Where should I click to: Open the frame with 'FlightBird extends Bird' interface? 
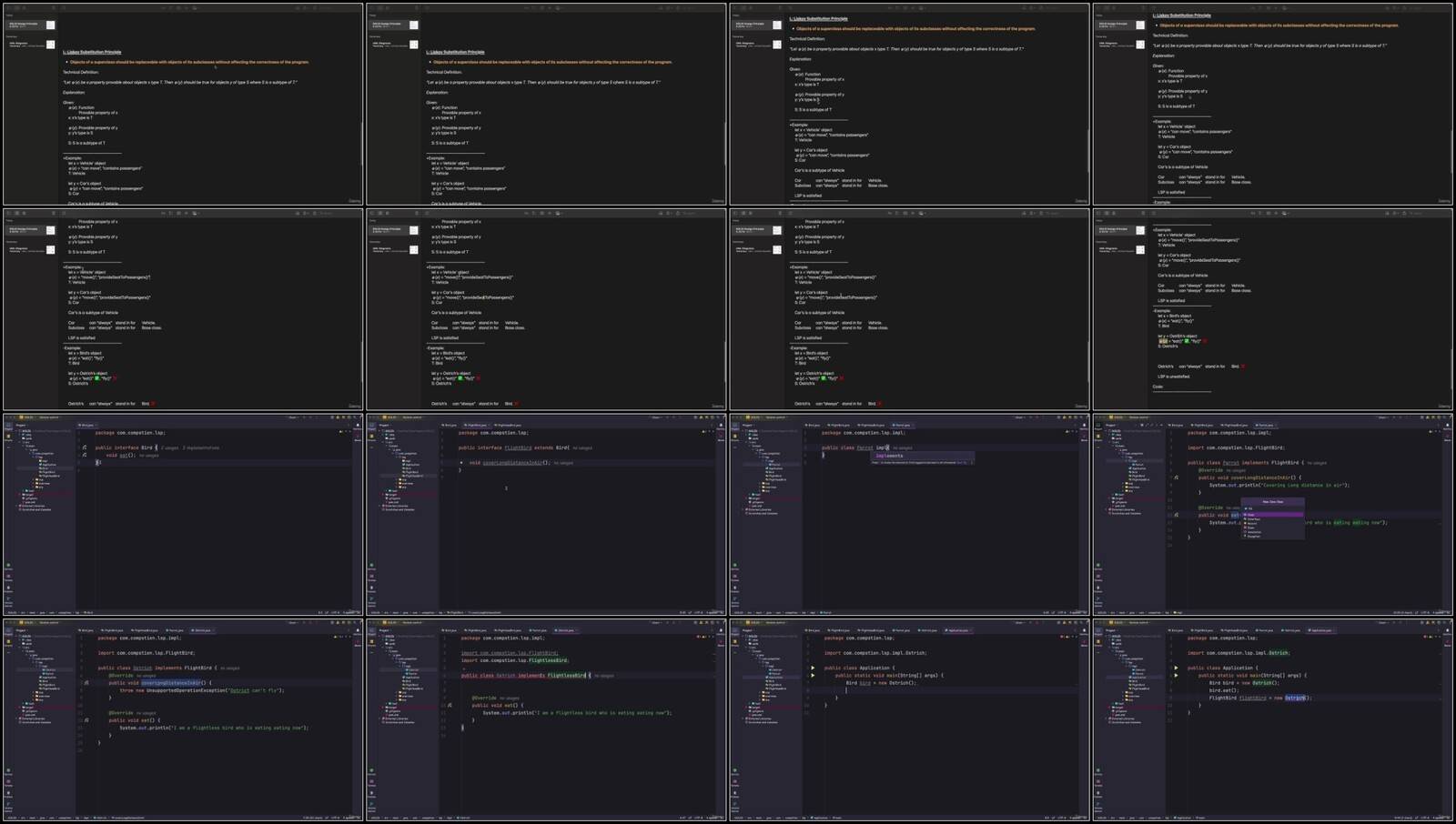pyautogui.click(x=546, y=516)
